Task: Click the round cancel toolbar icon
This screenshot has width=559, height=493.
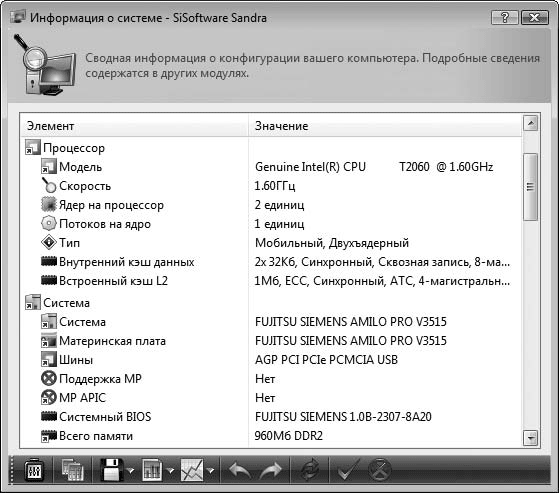Action: (x=380, y=471)
